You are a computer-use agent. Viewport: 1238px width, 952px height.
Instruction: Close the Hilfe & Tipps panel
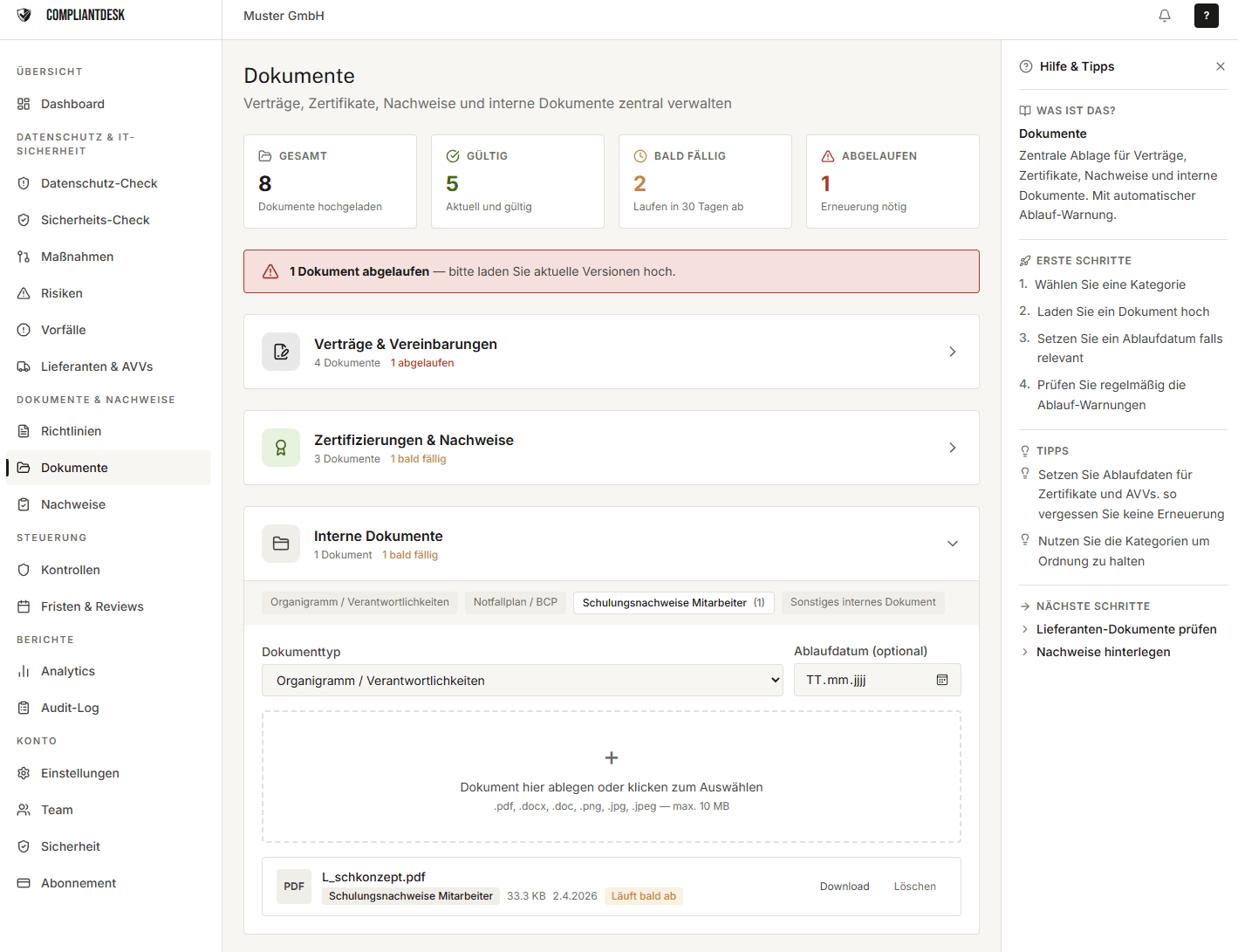(x=1220, y=66)
